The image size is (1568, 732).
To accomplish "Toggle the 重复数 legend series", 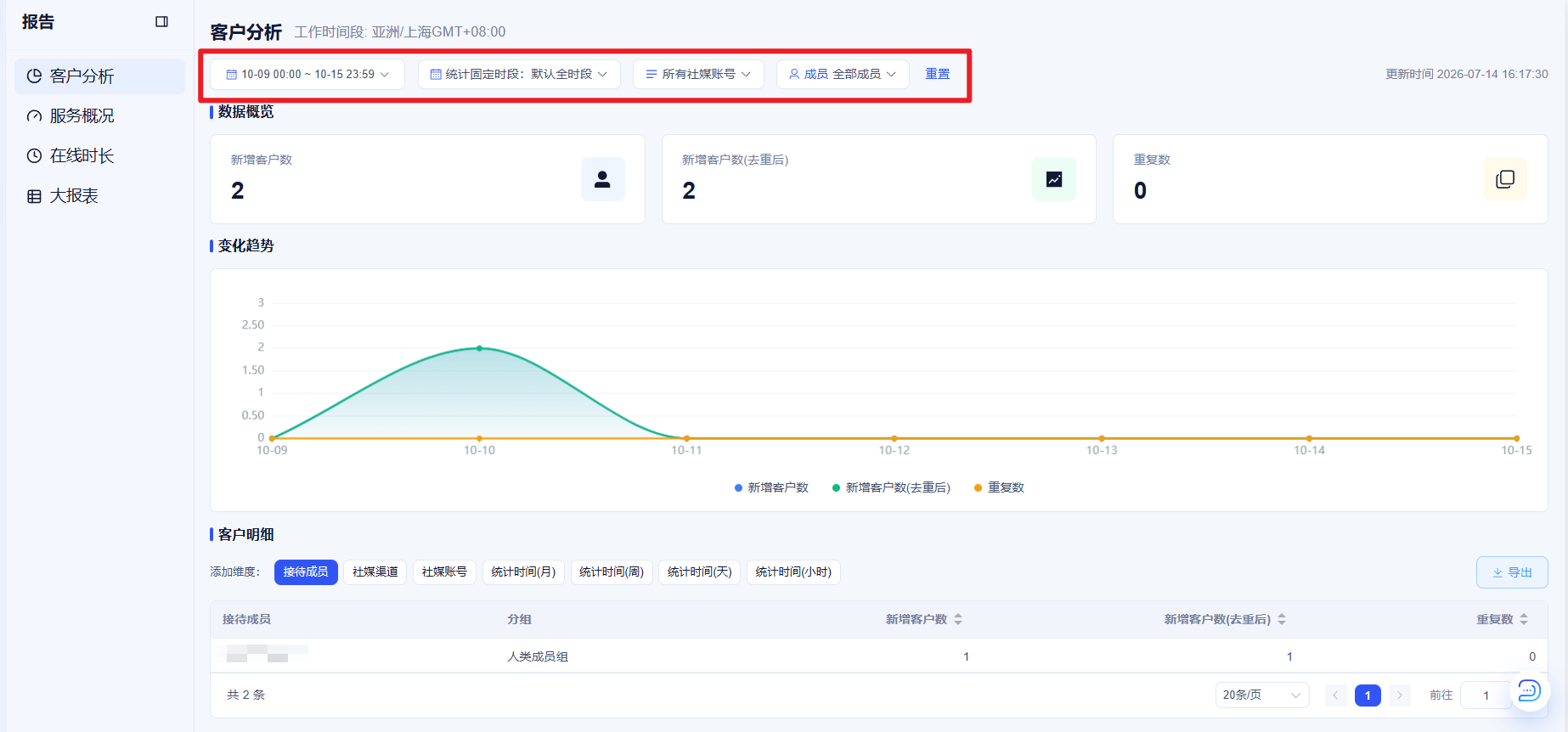I will [999, 487].
